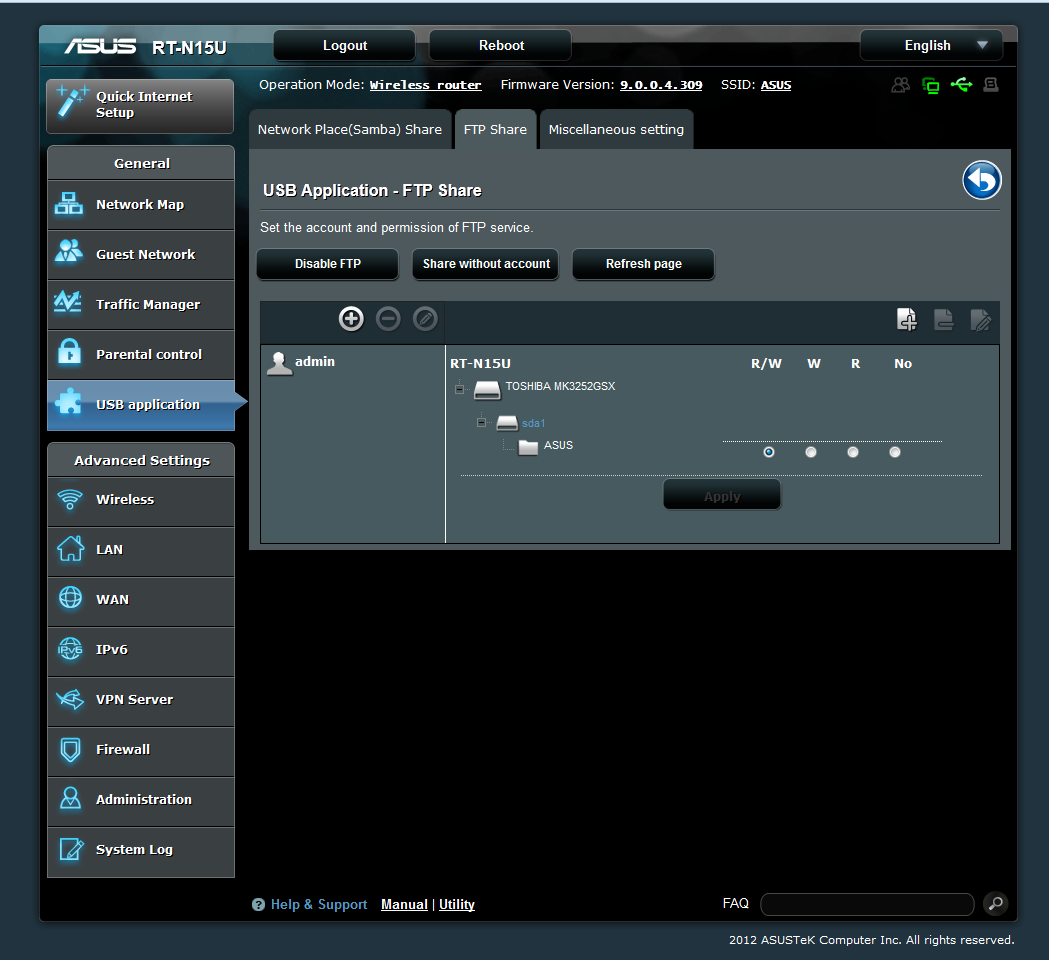This screenshot has height=960, width=1049.
Task: Click the add account plus icon
Action: click(351, 319)
